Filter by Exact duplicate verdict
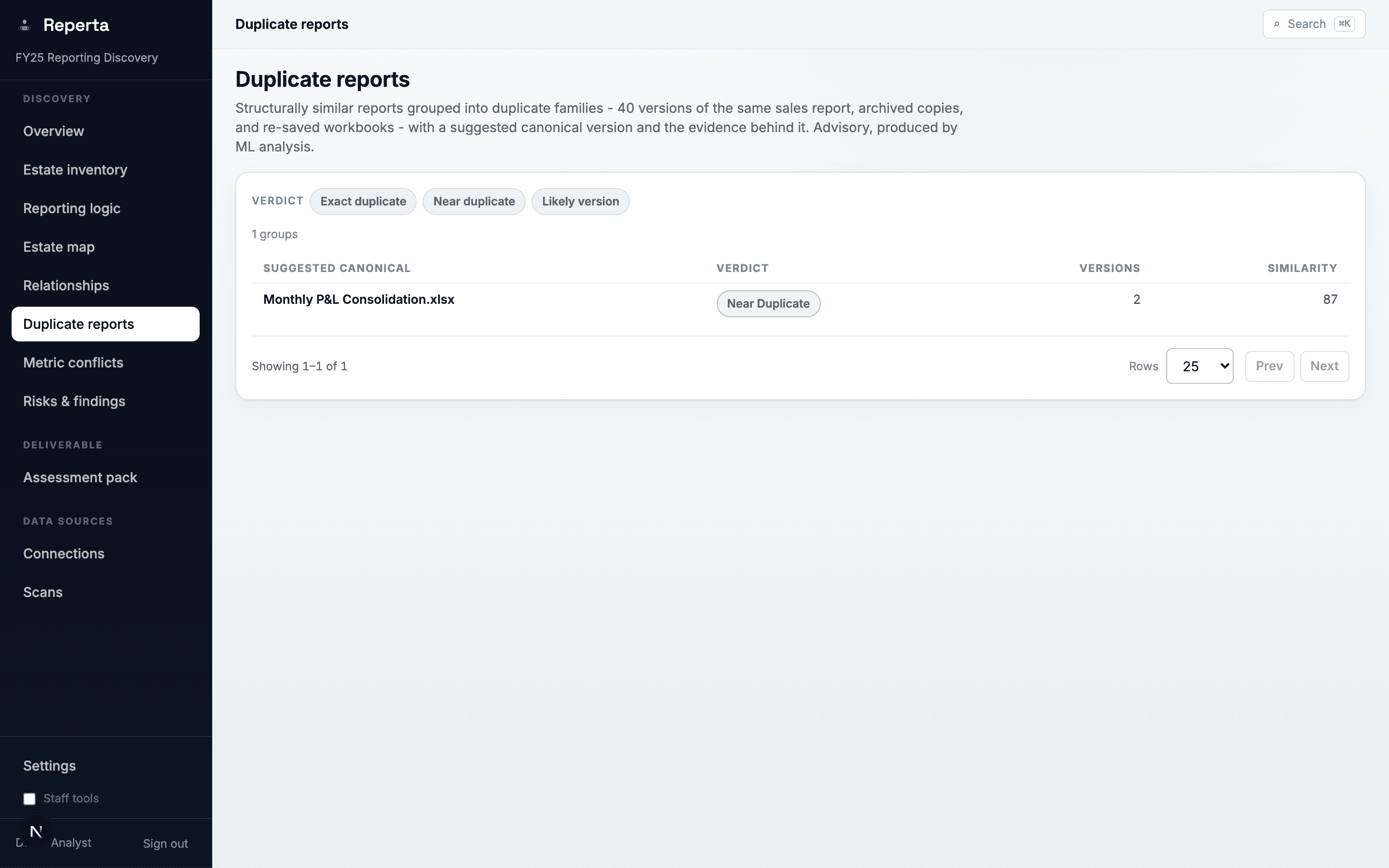 [363, 202]
